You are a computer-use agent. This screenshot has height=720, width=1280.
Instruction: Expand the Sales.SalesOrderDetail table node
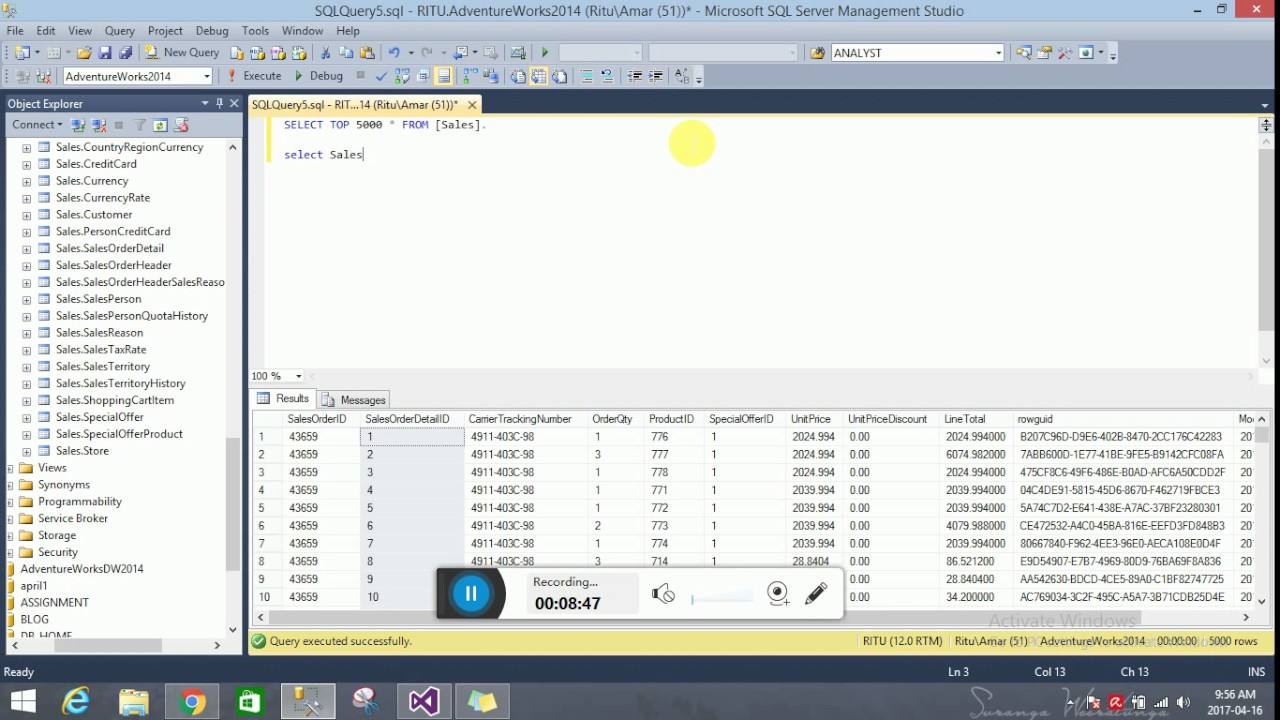(26, 249)
